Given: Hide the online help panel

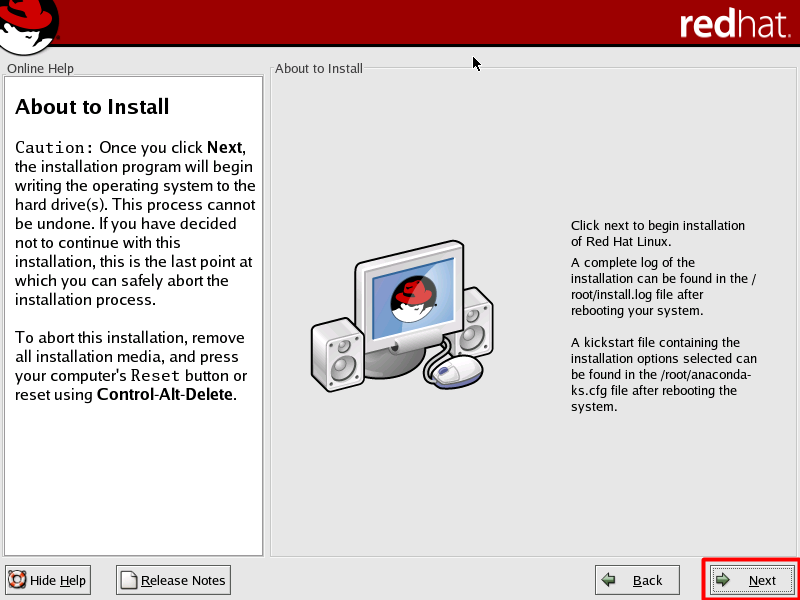Looking at the screenshot, I should click(47, 580).
